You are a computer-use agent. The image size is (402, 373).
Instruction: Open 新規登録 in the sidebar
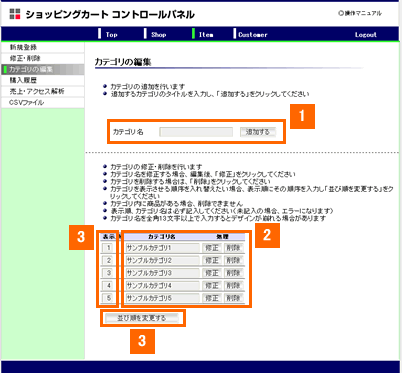click(42, 47)
